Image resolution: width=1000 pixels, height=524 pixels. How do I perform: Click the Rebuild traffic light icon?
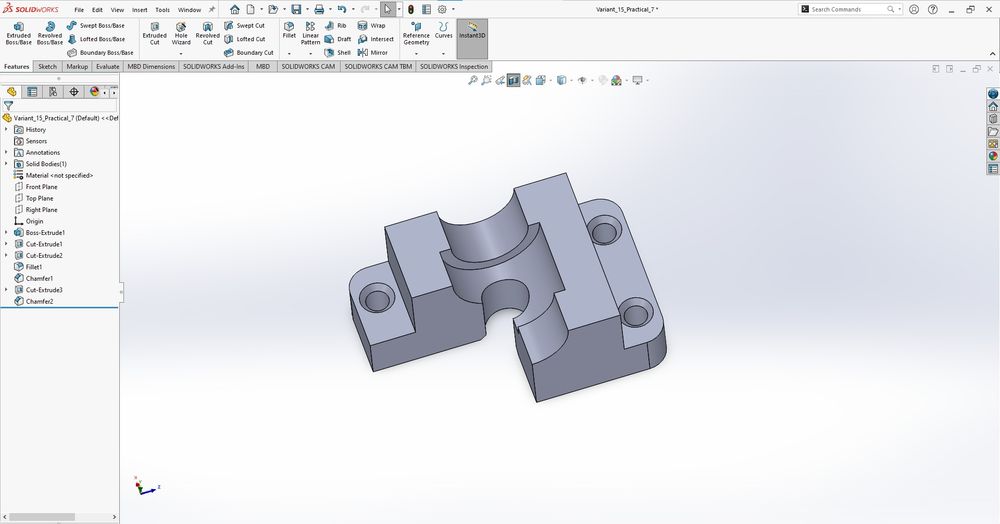(411, 10)
